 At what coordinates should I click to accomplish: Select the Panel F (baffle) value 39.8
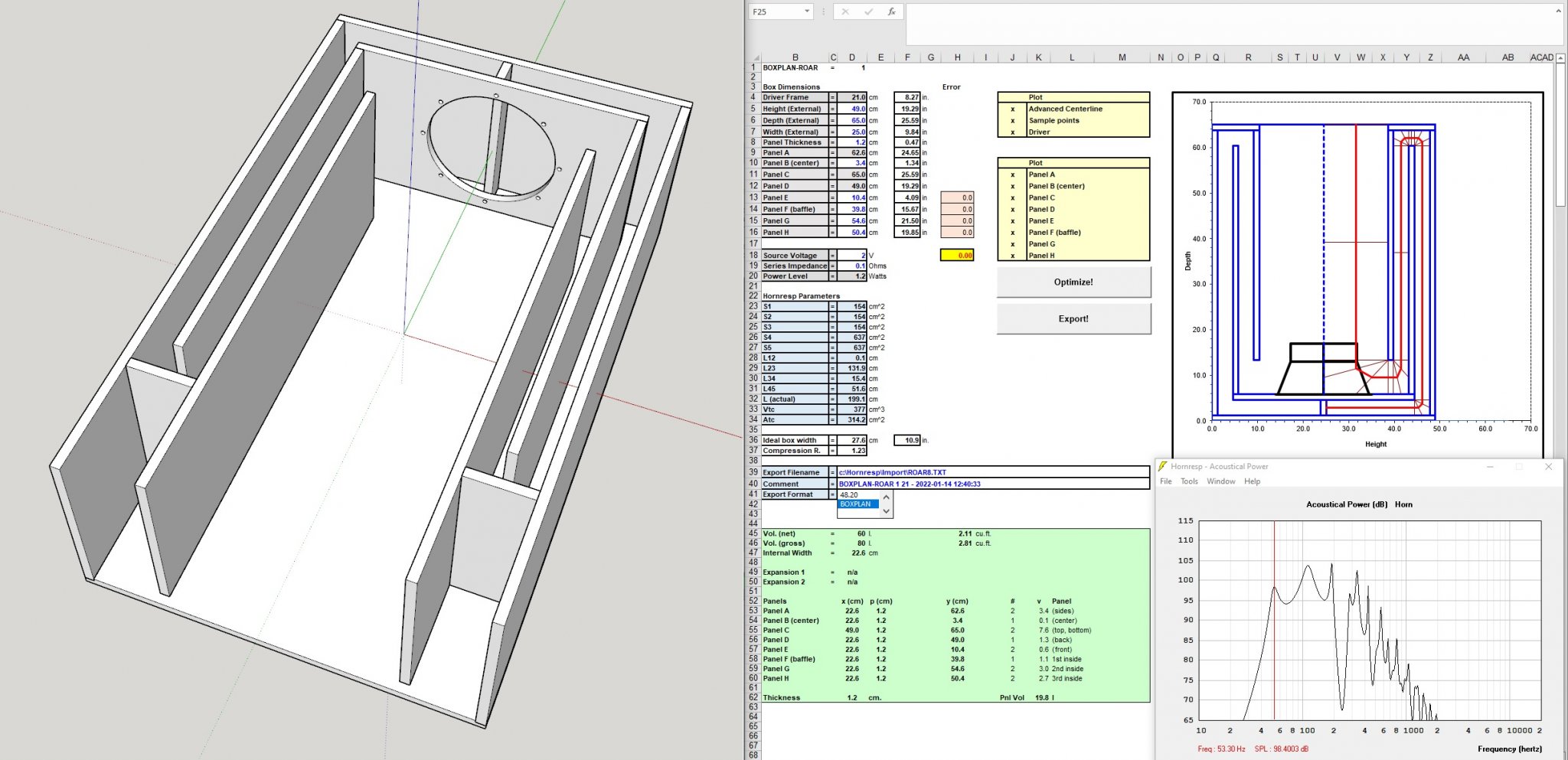point(852,209)
